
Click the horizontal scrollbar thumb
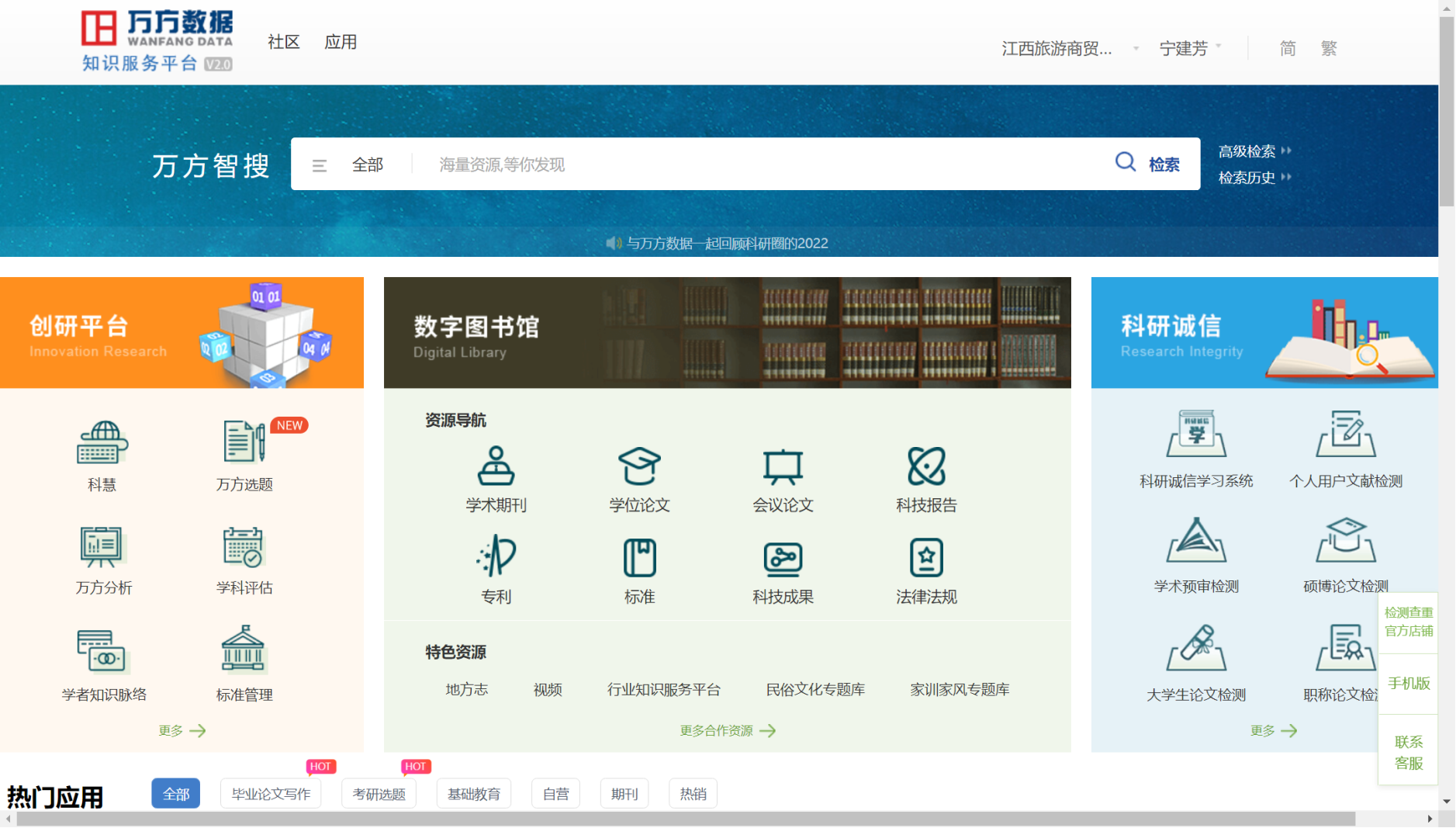pyautogui.click(x=686, y=819)
